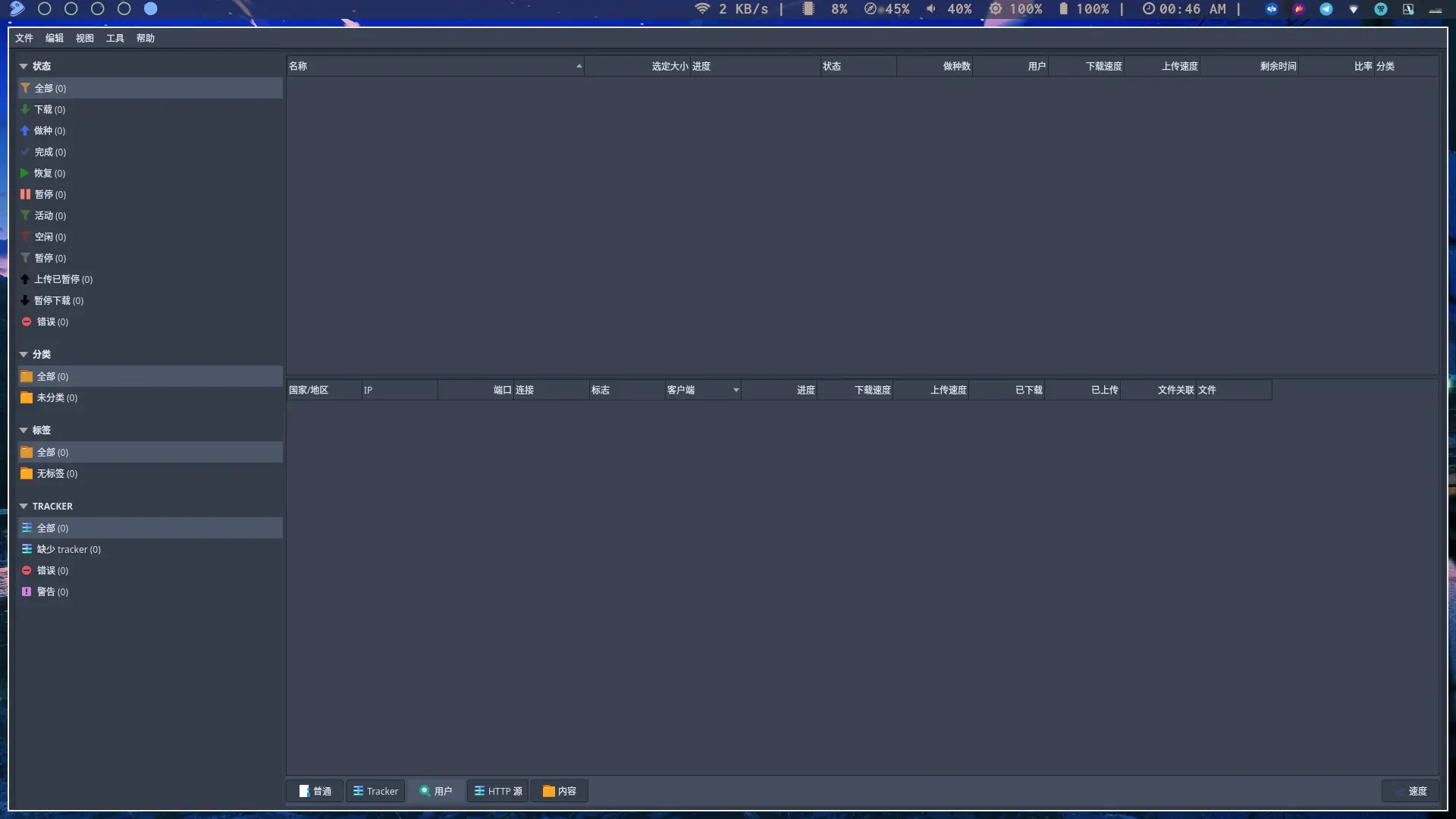Click the 暂停 pause bars filter icon

coord(25,194)
